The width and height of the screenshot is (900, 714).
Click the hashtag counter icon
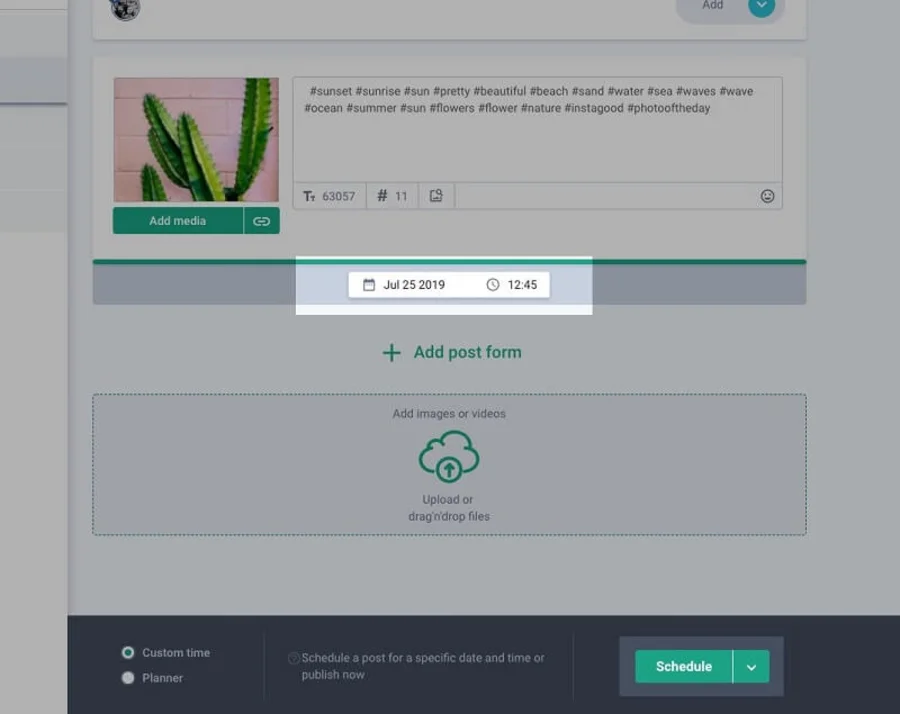point(382,196)
